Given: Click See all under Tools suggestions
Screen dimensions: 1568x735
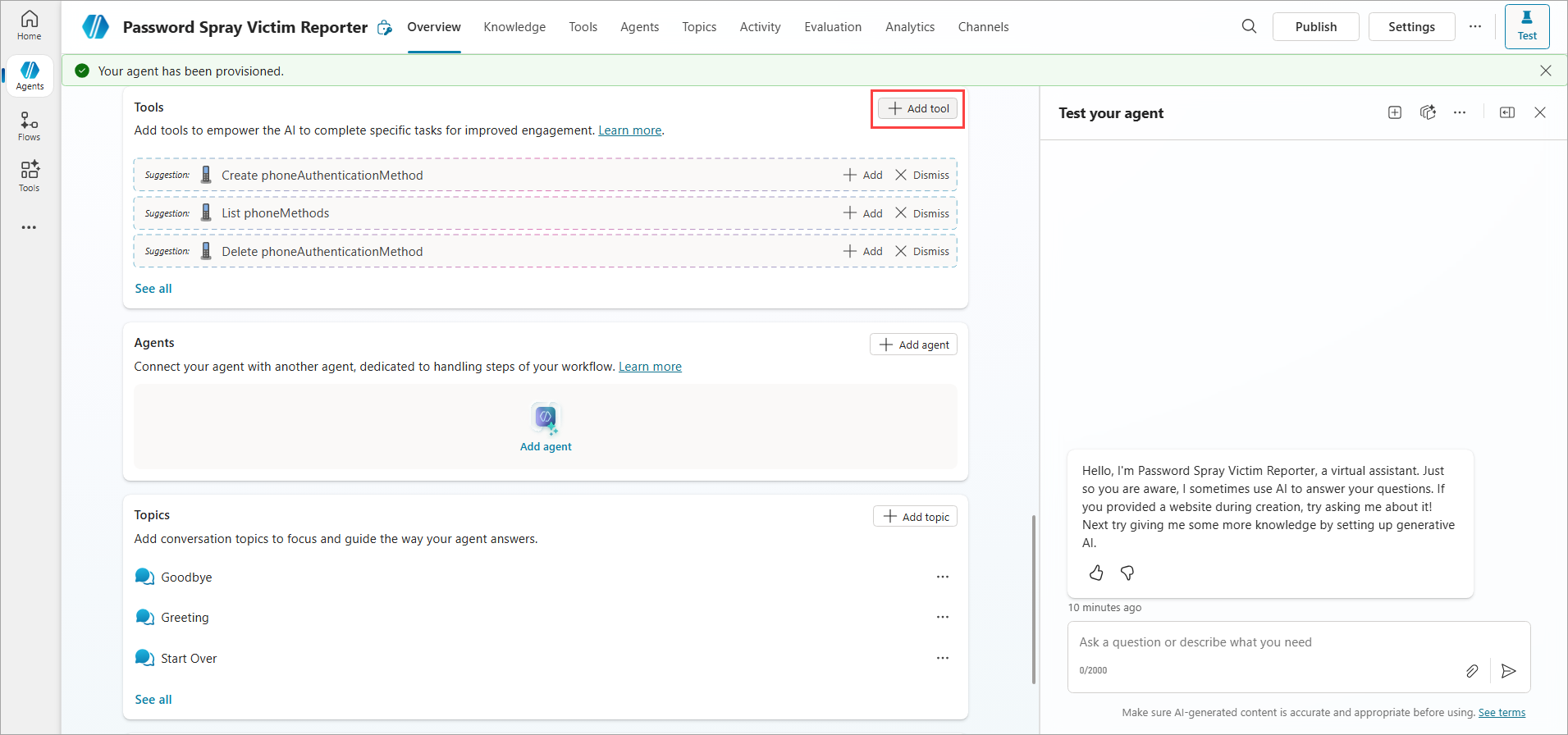Looking at the screenshot, I should pos(153,289).
